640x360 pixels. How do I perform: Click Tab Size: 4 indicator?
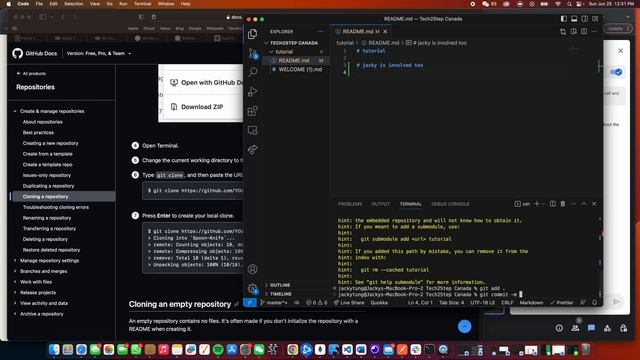point(451,302)
